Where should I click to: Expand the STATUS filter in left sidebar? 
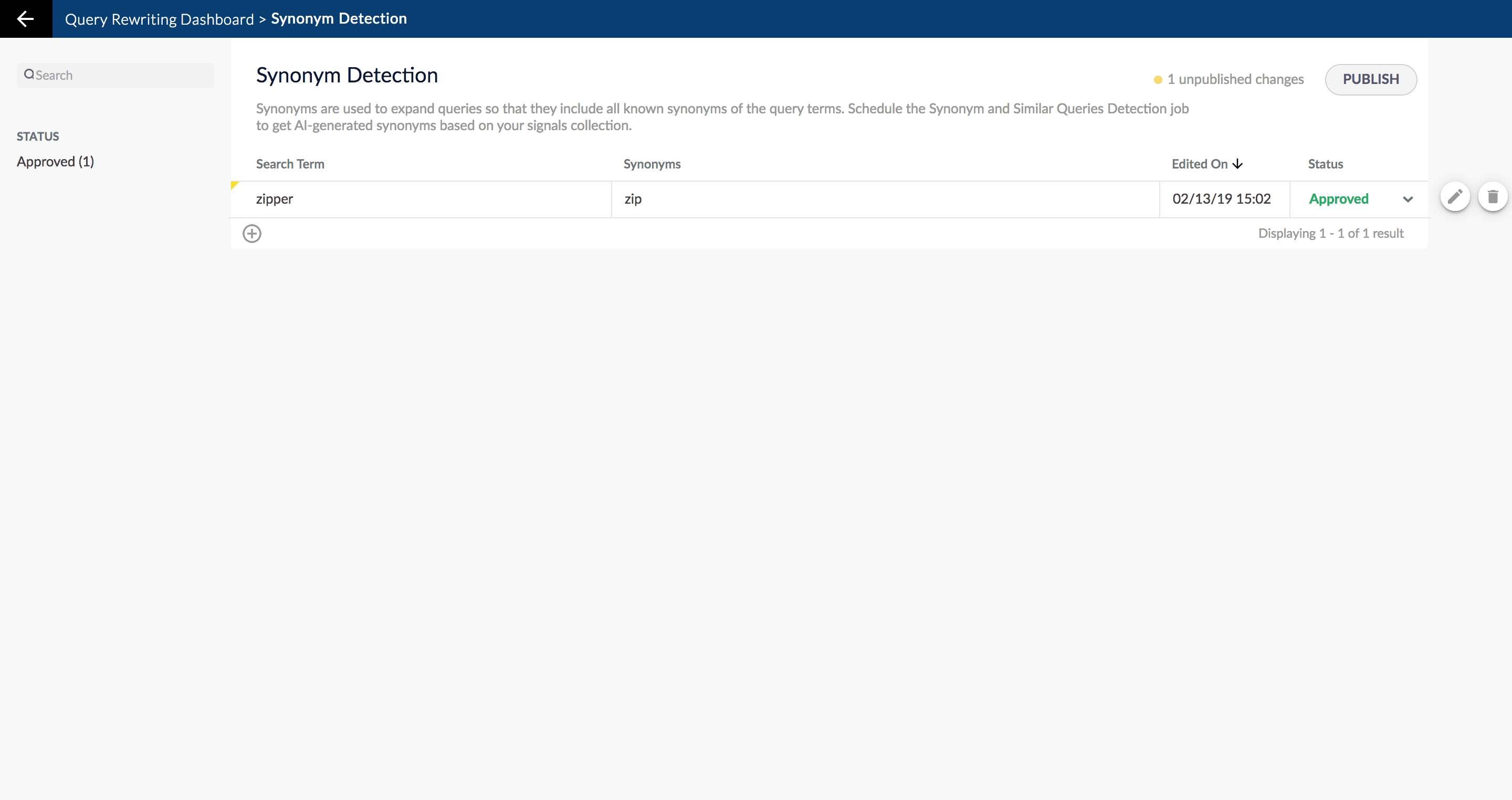pos(38,136)
